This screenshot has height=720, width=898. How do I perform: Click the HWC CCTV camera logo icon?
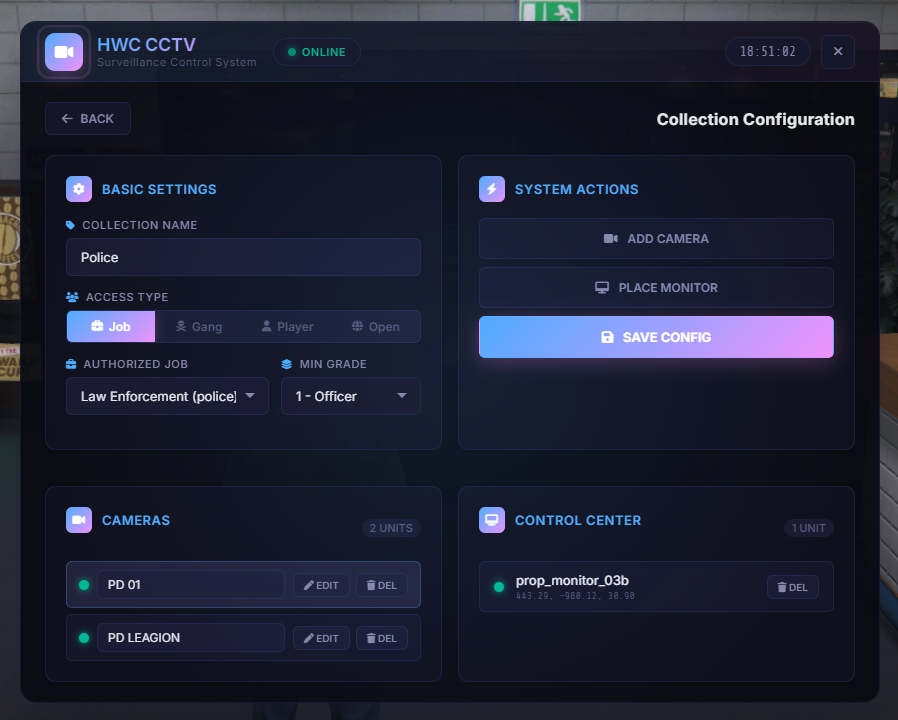pyautogui.click(x=64, y=52)
